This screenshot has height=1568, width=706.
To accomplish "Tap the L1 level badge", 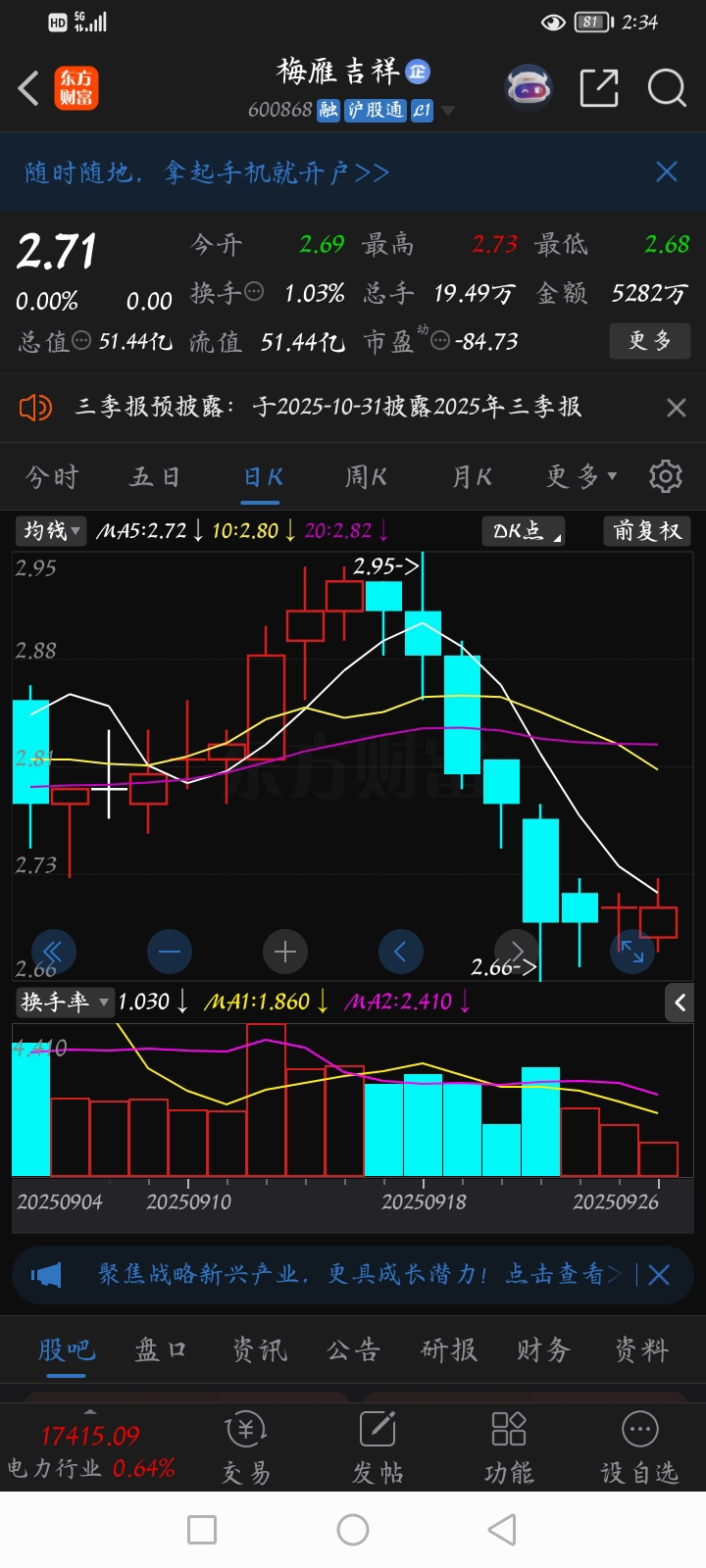I will (x=422, y=110).
